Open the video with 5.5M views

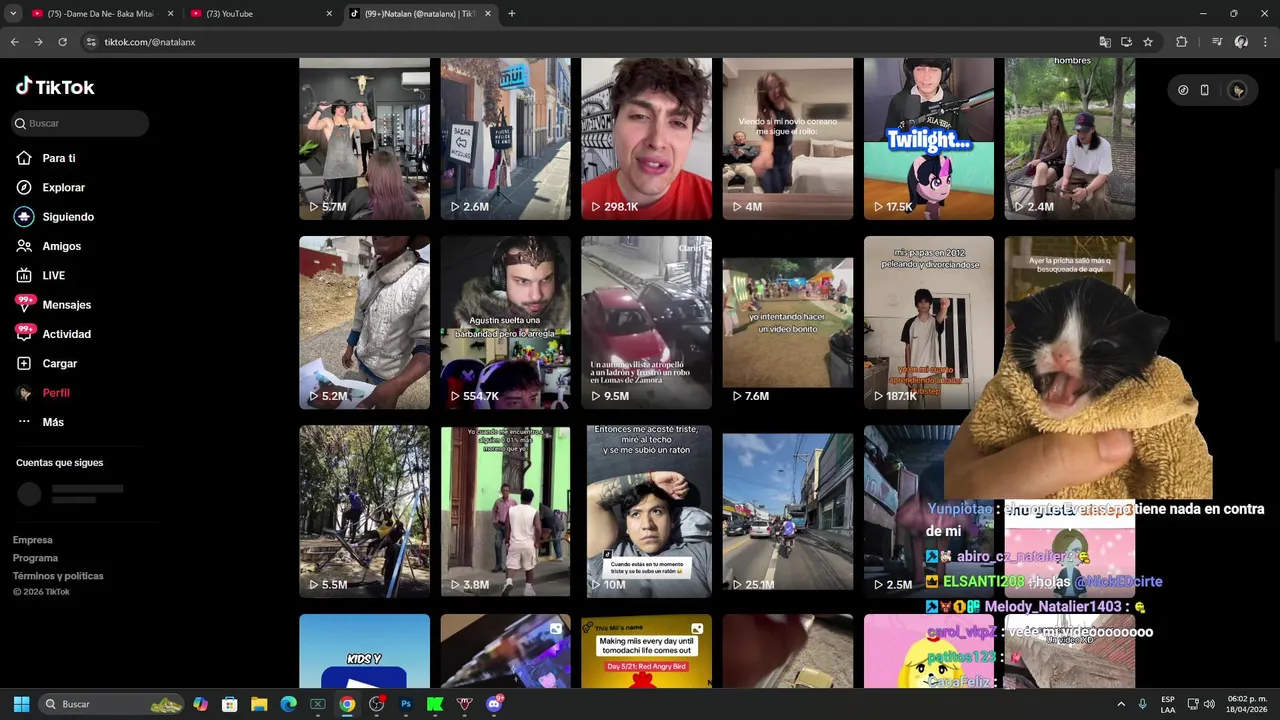pos(364,511)
